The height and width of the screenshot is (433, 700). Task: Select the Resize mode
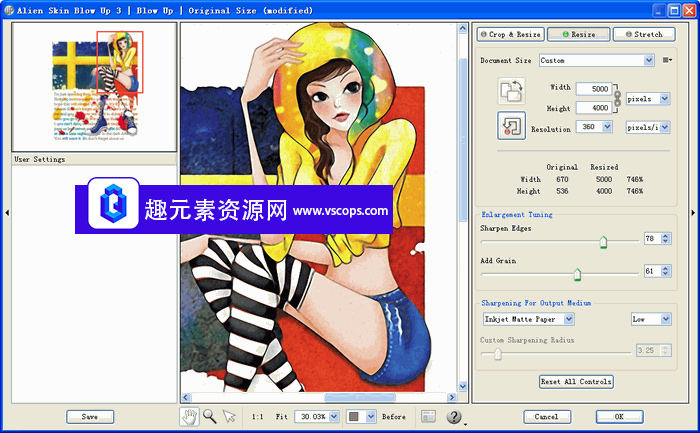(x=578, y=34)
